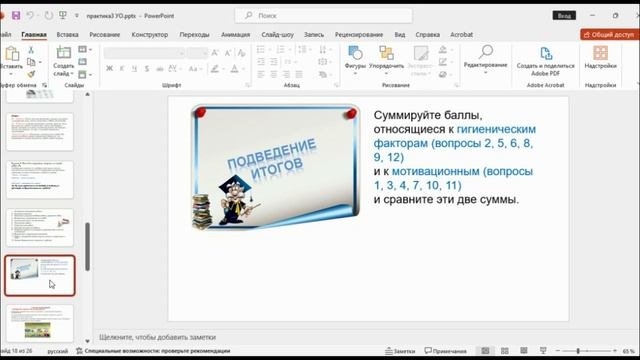The width and height of the screenshot is (640, 360).
Task: Click Создать слайд new slide button
Action: pyautogui.click(x=63, y=60)
